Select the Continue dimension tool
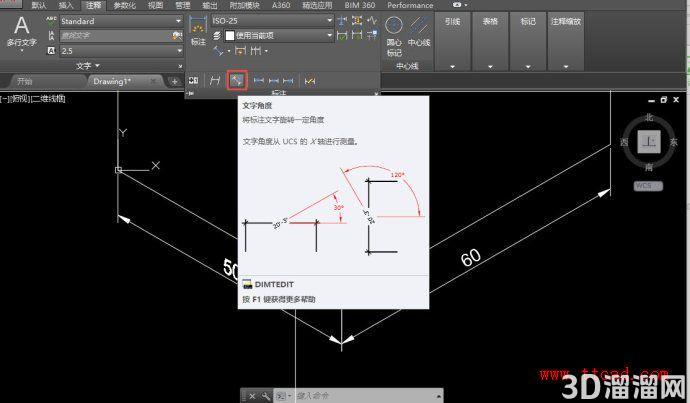Screen dimensions: 690x403 256,51
